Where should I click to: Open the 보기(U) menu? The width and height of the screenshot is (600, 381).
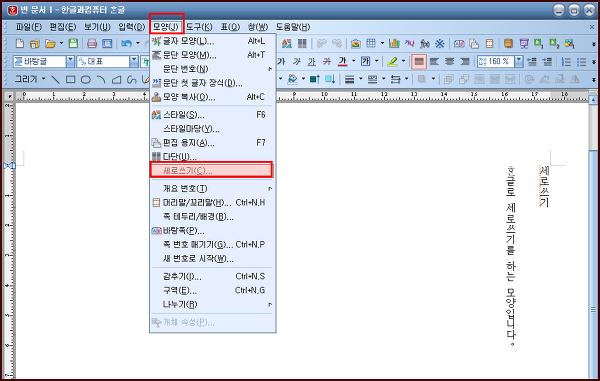tap(97, 27)
